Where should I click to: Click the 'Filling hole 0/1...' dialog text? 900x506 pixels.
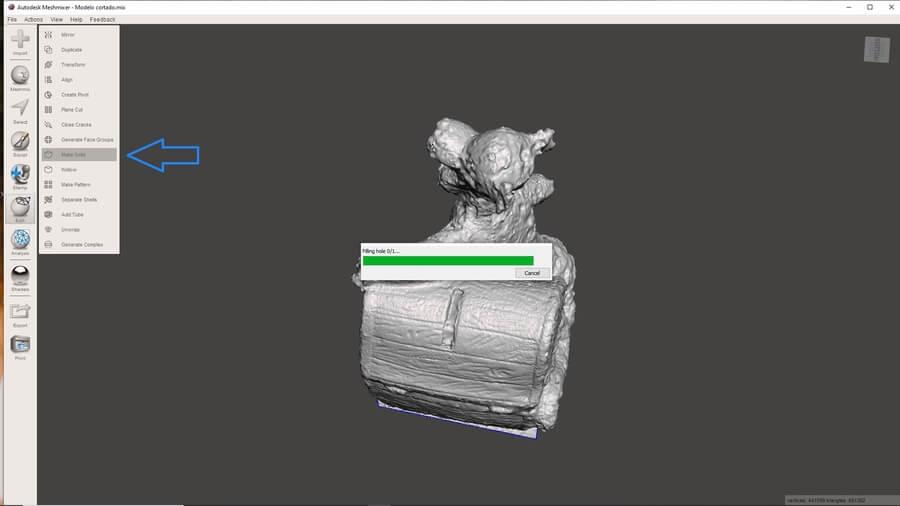coord(381,251)
